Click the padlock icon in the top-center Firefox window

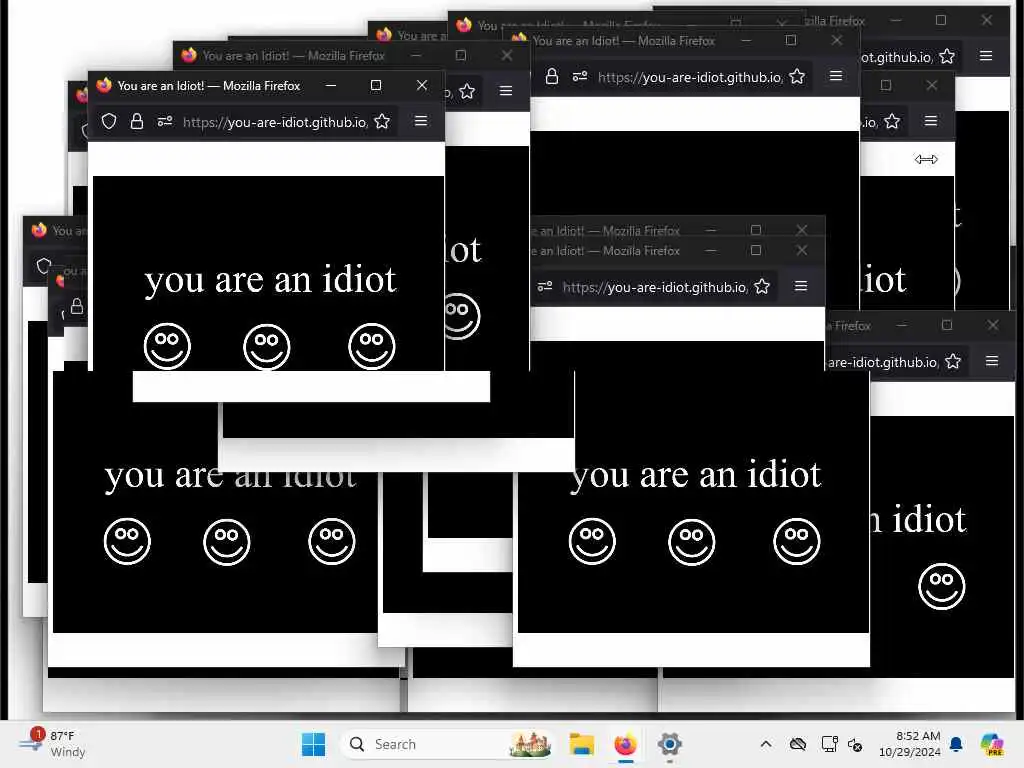(x=552, y=76)
